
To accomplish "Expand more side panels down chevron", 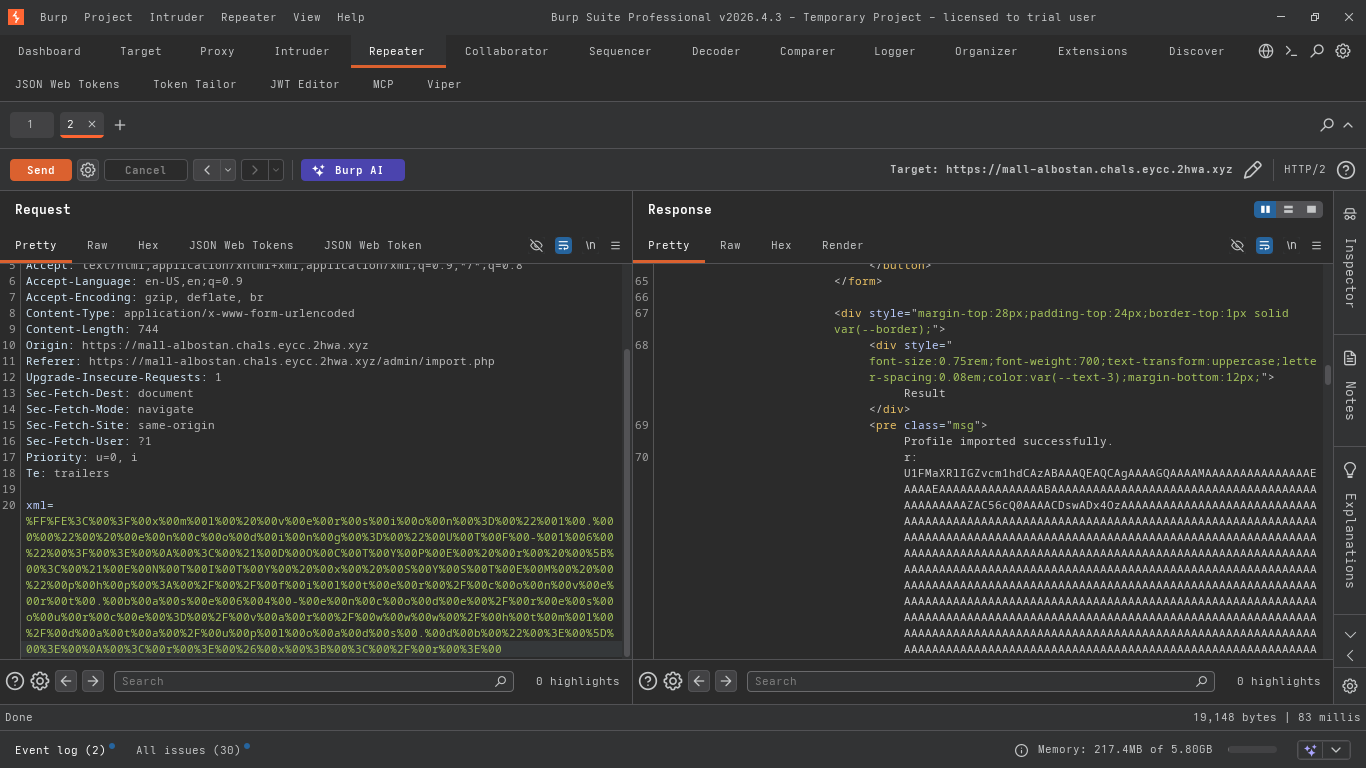I will tap(1349, 635).
